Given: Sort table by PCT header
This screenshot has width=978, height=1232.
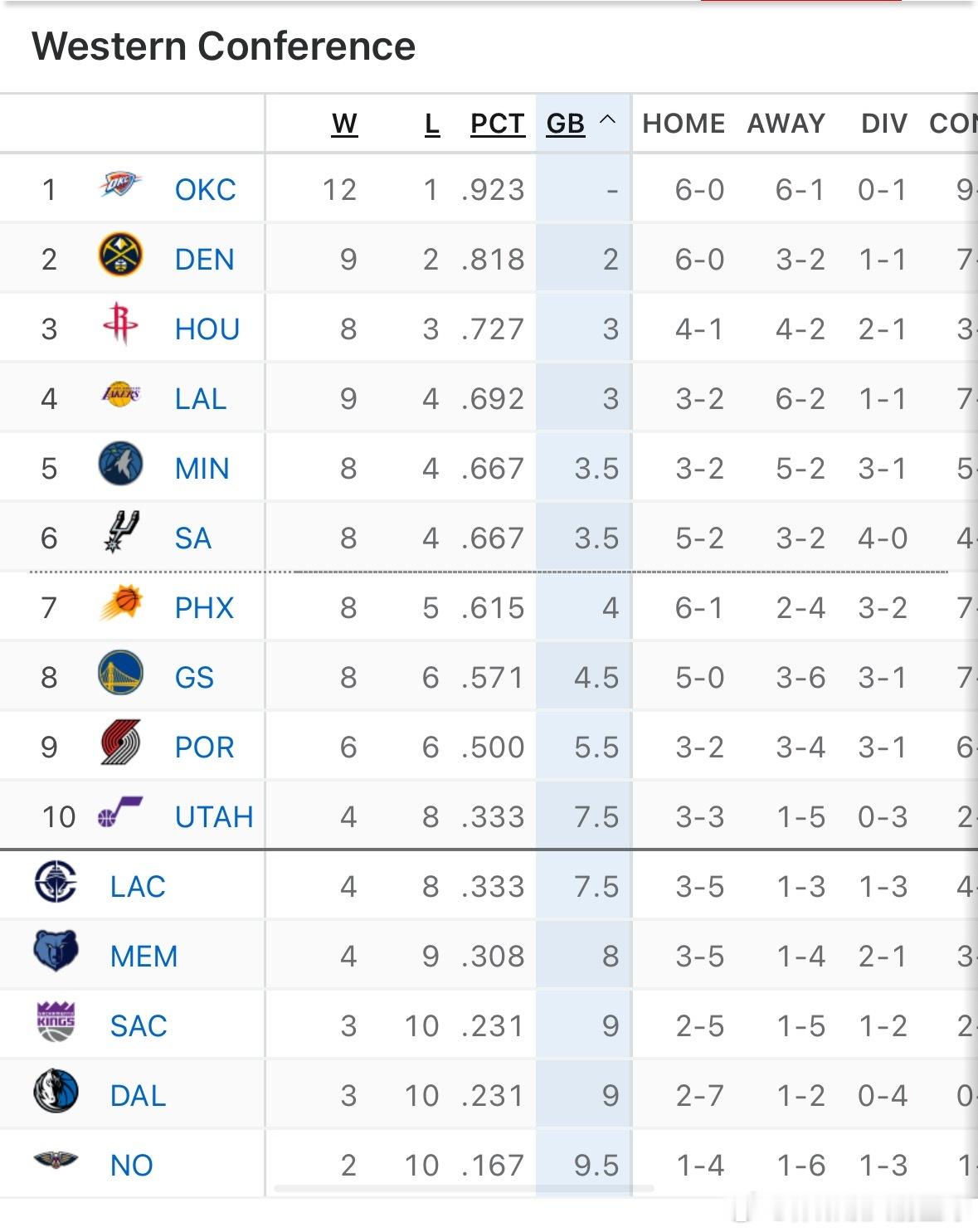Looking at the screenshot, I should 497,124.
